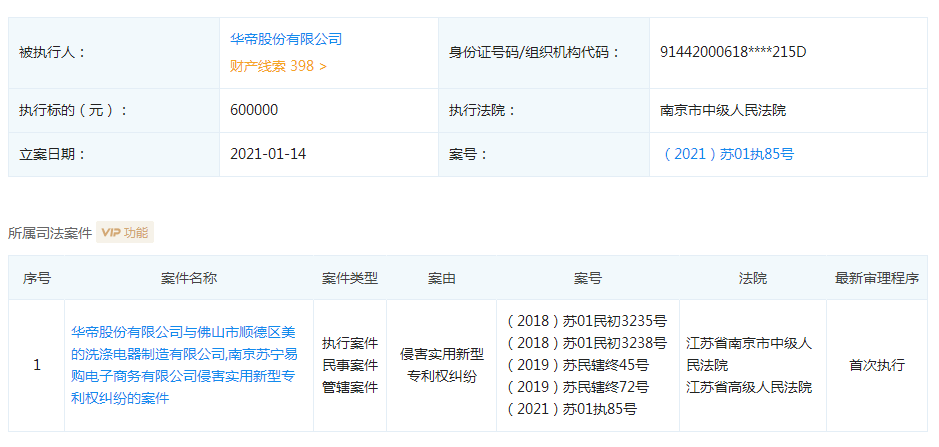Select the 南京市中级人民法院 value in the top table
The image size is (939, 447).
coord(723,110)
